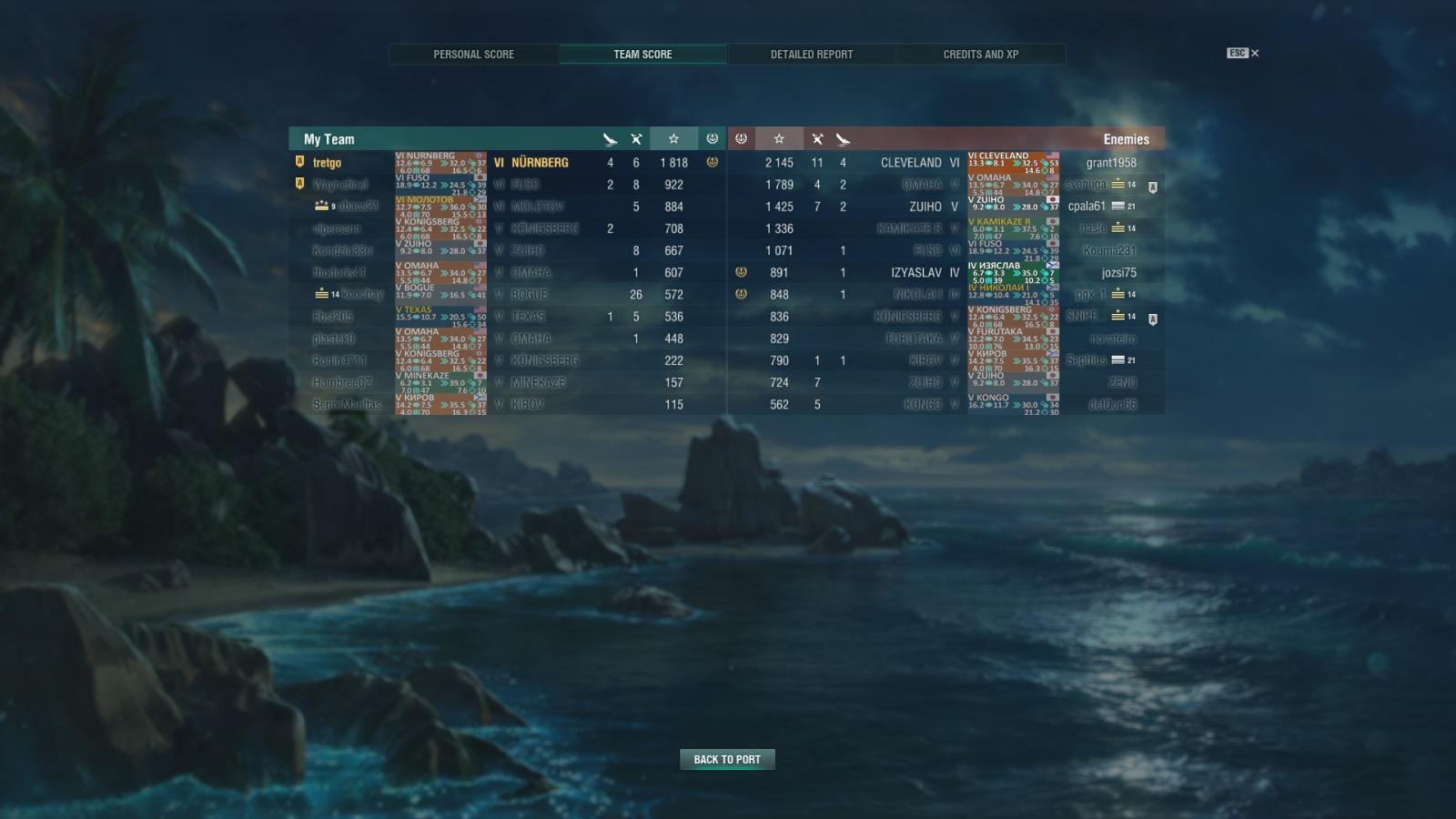The width and height of the screenshot is (1456, 819).
Task: Sort Enemies by ships destroyed icon
Action: pyautogui.click(x=843, y=139)
